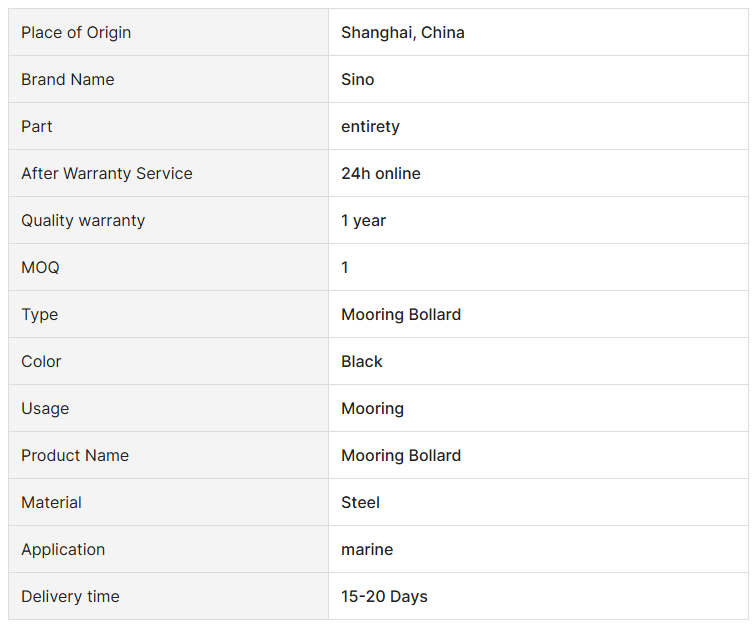Click the "Material" row label
Screen dimensions: 756x629
point(52,502)
